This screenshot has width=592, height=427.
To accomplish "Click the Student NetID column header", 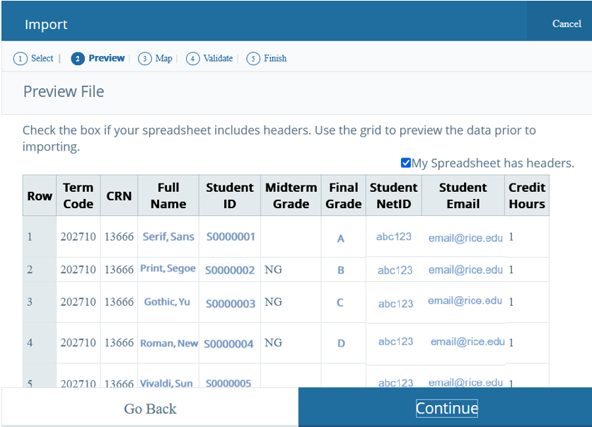I will [x=394, y=196].
